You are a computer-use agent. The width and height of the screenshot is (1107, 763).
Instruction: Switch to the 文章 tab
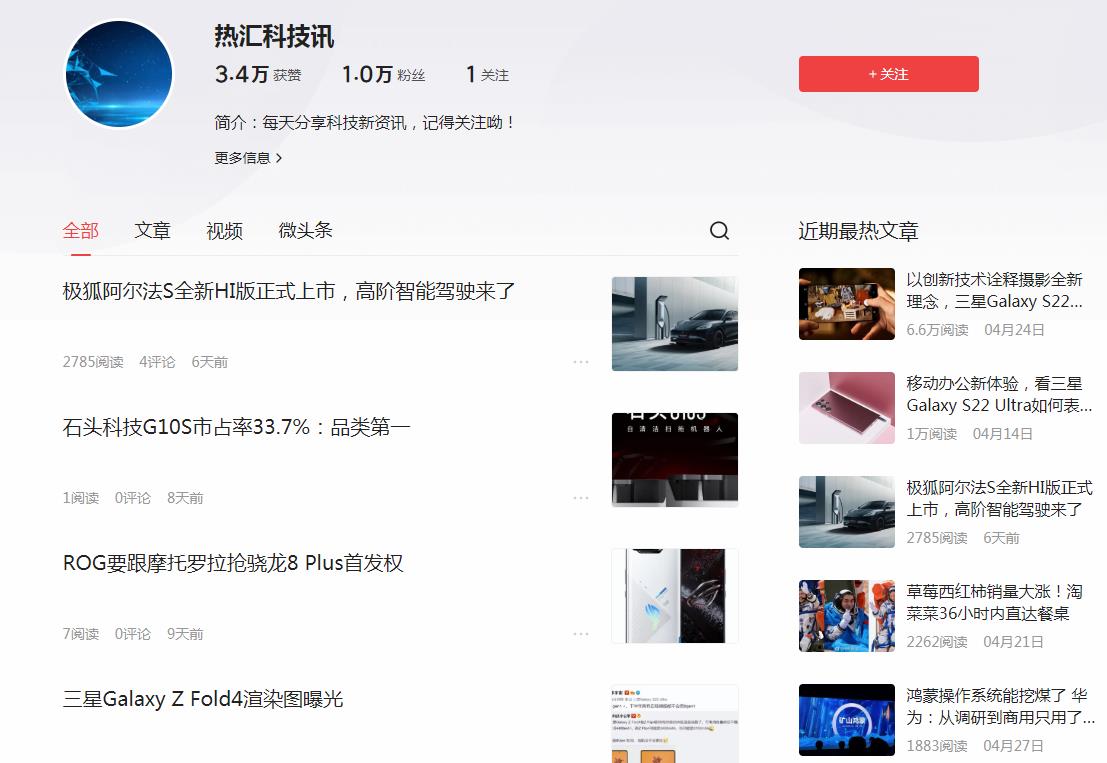pos(152,231)
